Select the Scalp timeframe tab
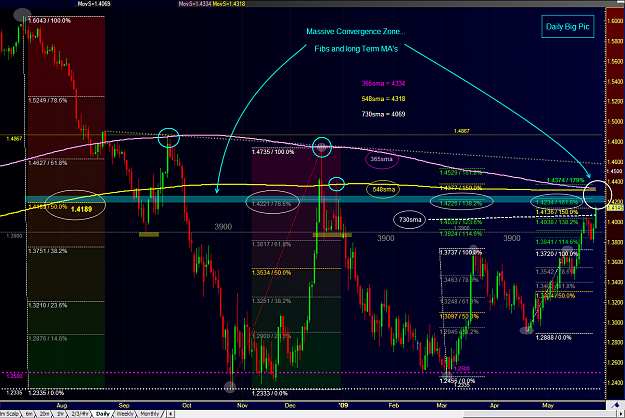Viewport: 625px width, 418px height. pyautogui.click(x=10, y=414)
